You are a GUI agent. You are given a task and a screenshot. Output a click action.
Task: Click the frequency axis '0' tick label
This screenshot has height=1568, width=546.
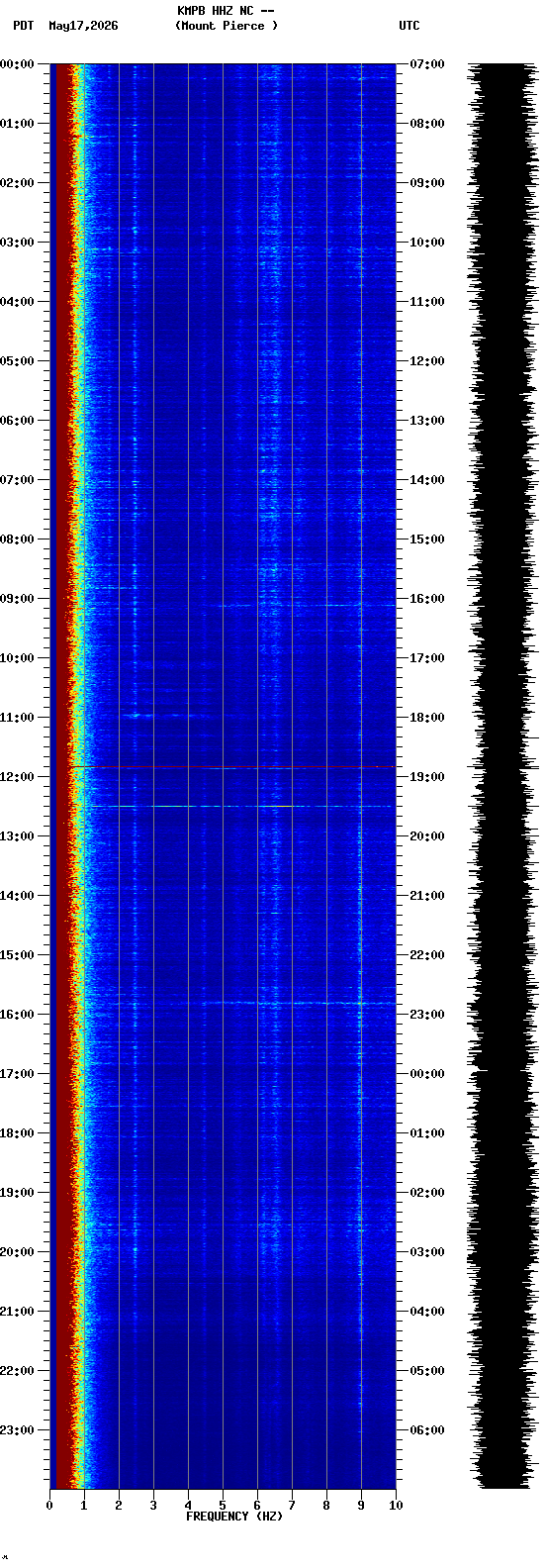point(49,1506)
